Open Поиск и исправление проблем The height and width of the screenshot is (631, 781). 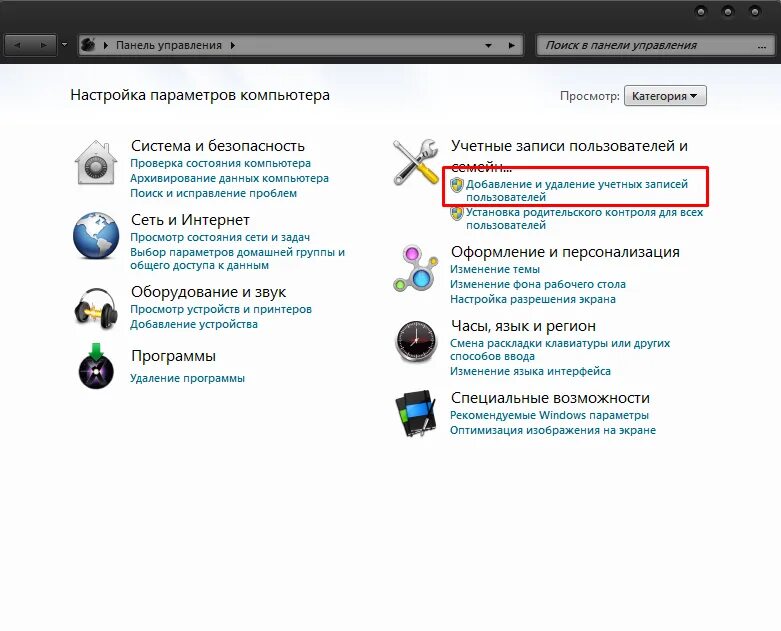tap(213, 193)
